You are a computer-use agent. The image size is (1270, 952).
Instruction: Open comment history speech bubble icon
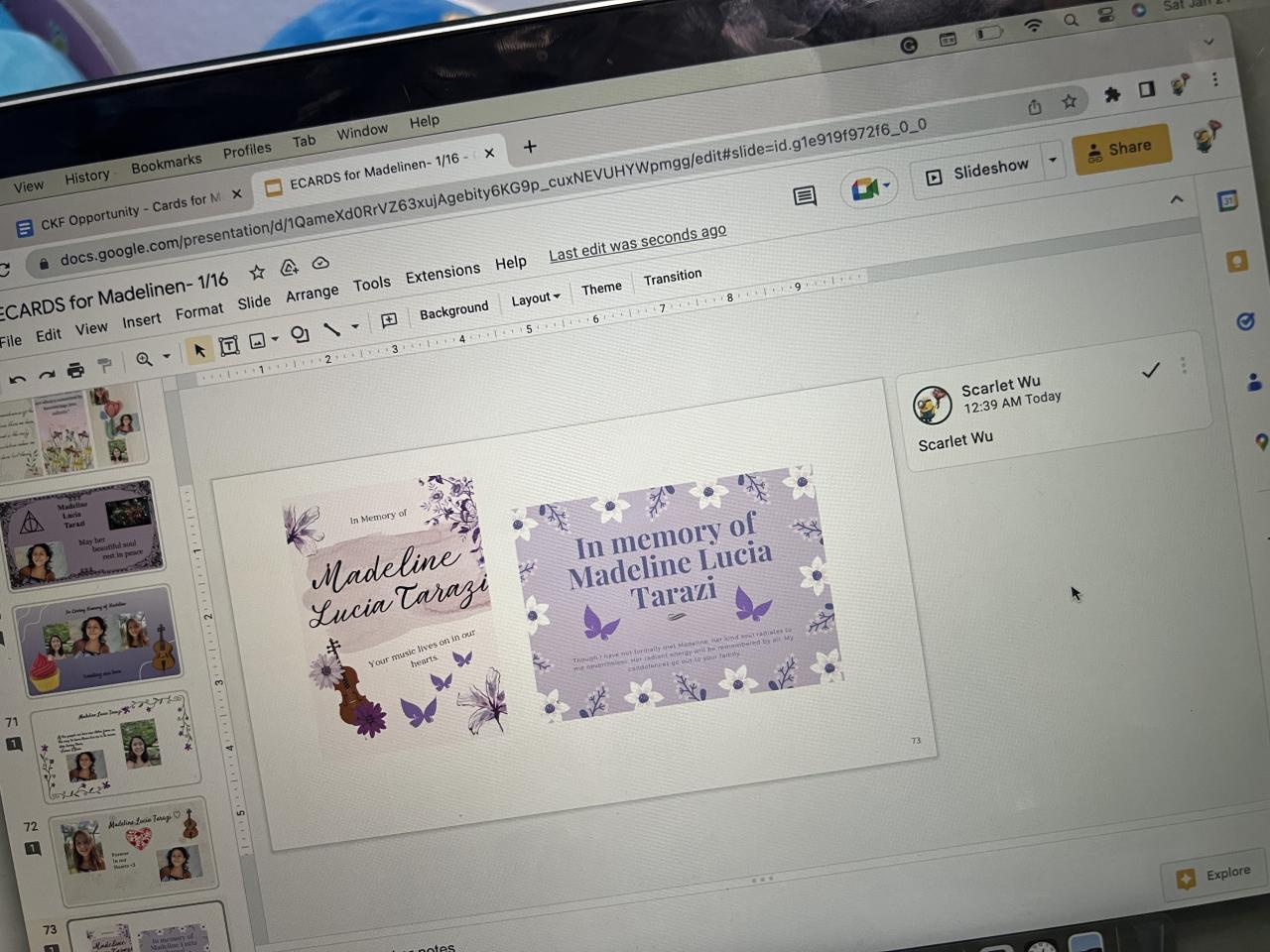tap(805, 196)
